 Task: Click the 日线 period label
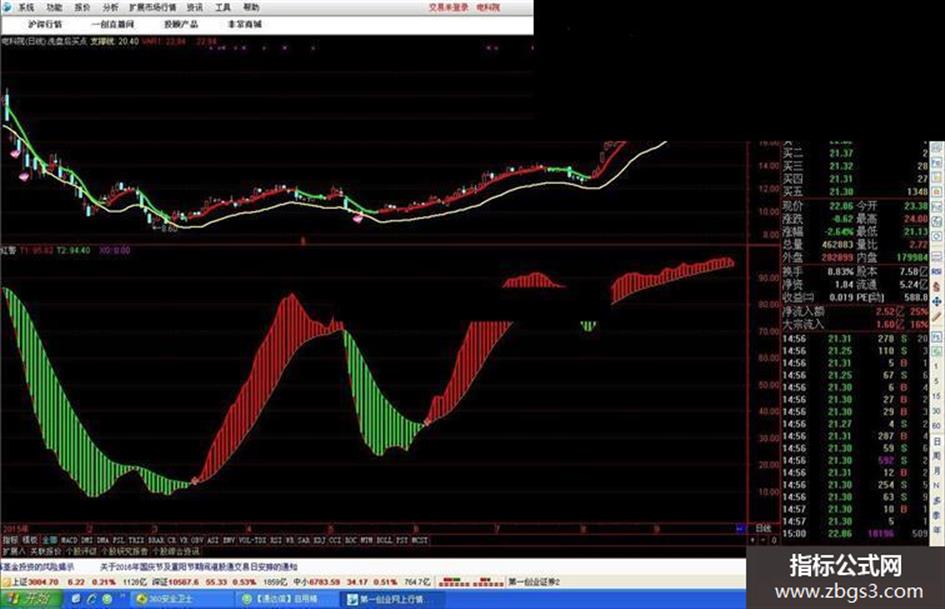click(x=763, y=528)
